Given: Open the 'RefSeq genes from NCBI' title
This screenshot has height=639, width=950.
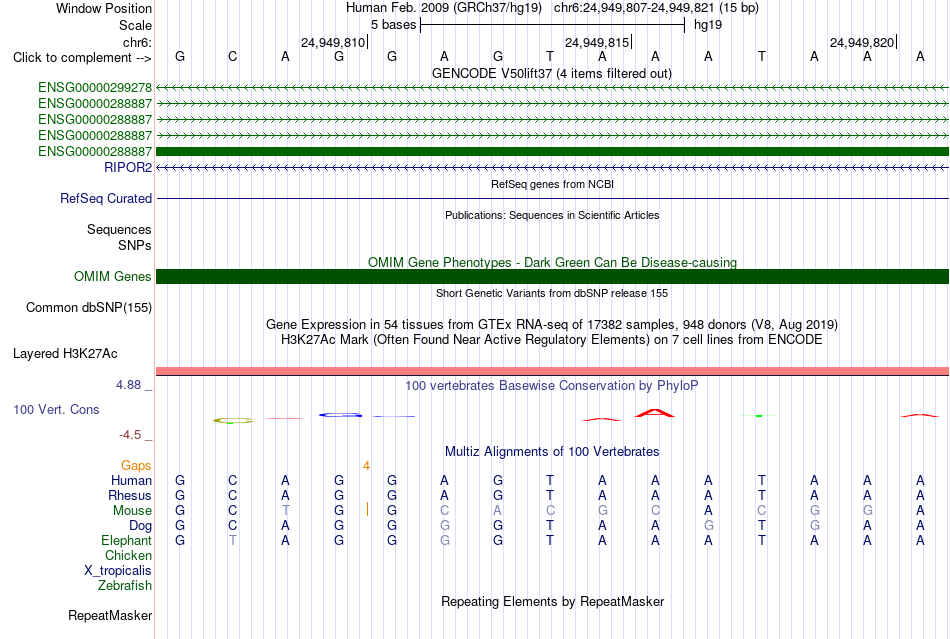Looking at the screenshot, I should click(552, 184).
